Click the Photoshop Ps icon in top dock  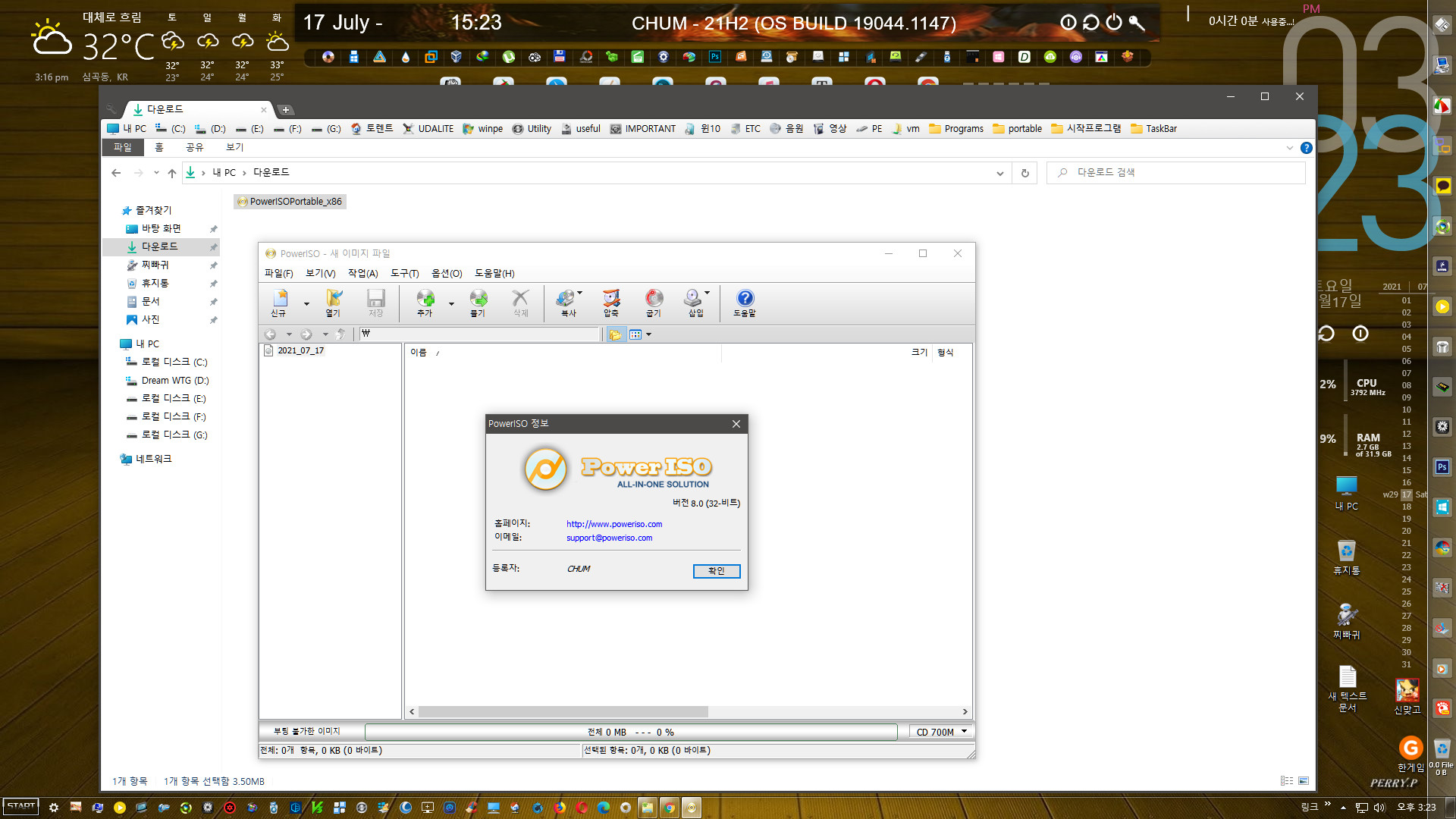pos(714,57)
